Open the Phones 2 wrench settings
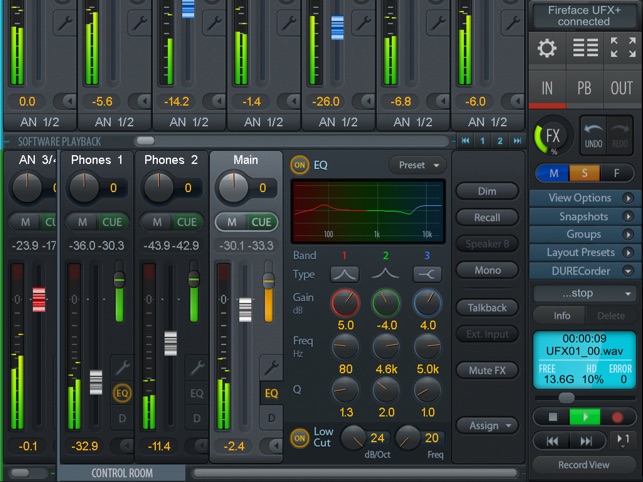 click(x=196, y=367)
